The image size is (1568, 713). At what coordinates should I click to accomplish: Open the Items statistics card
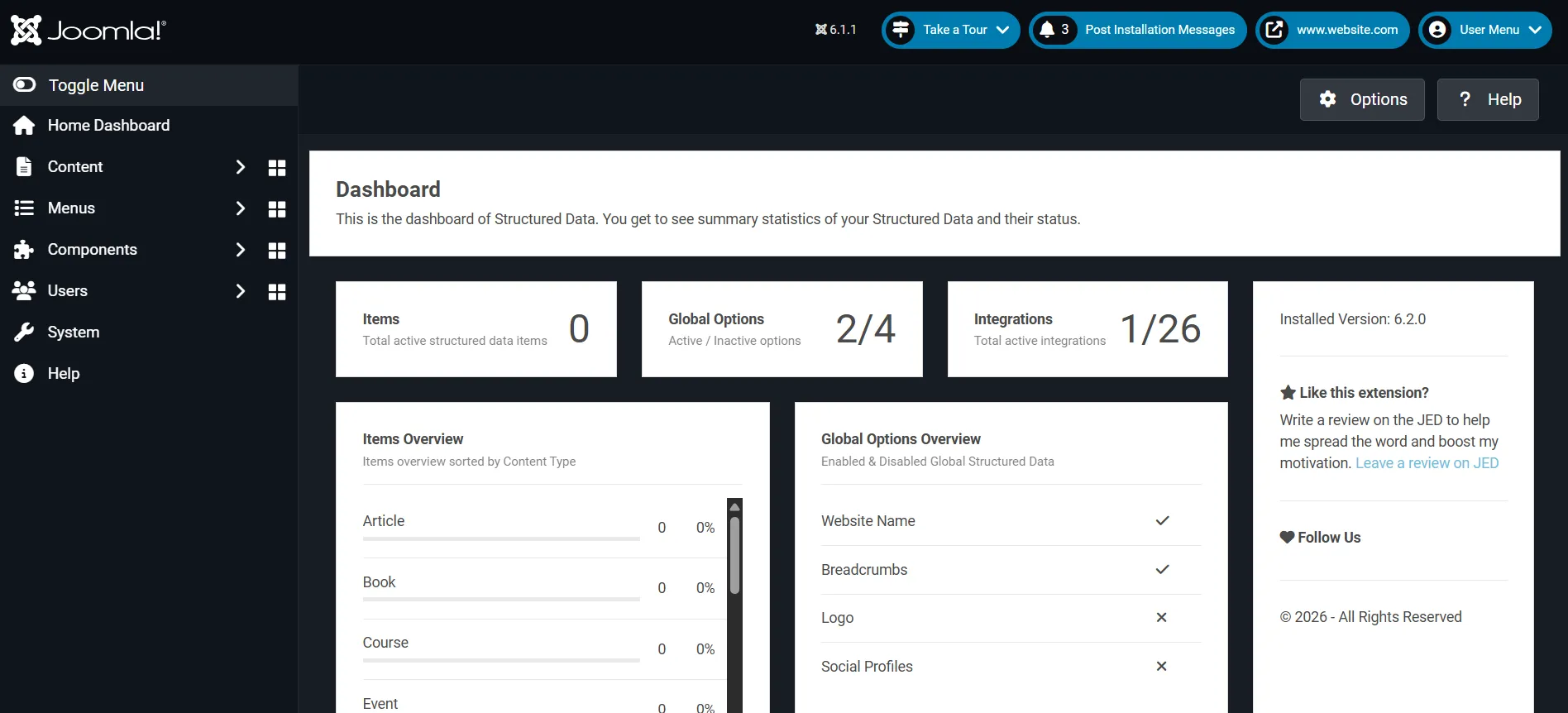(x=476, y=329)
